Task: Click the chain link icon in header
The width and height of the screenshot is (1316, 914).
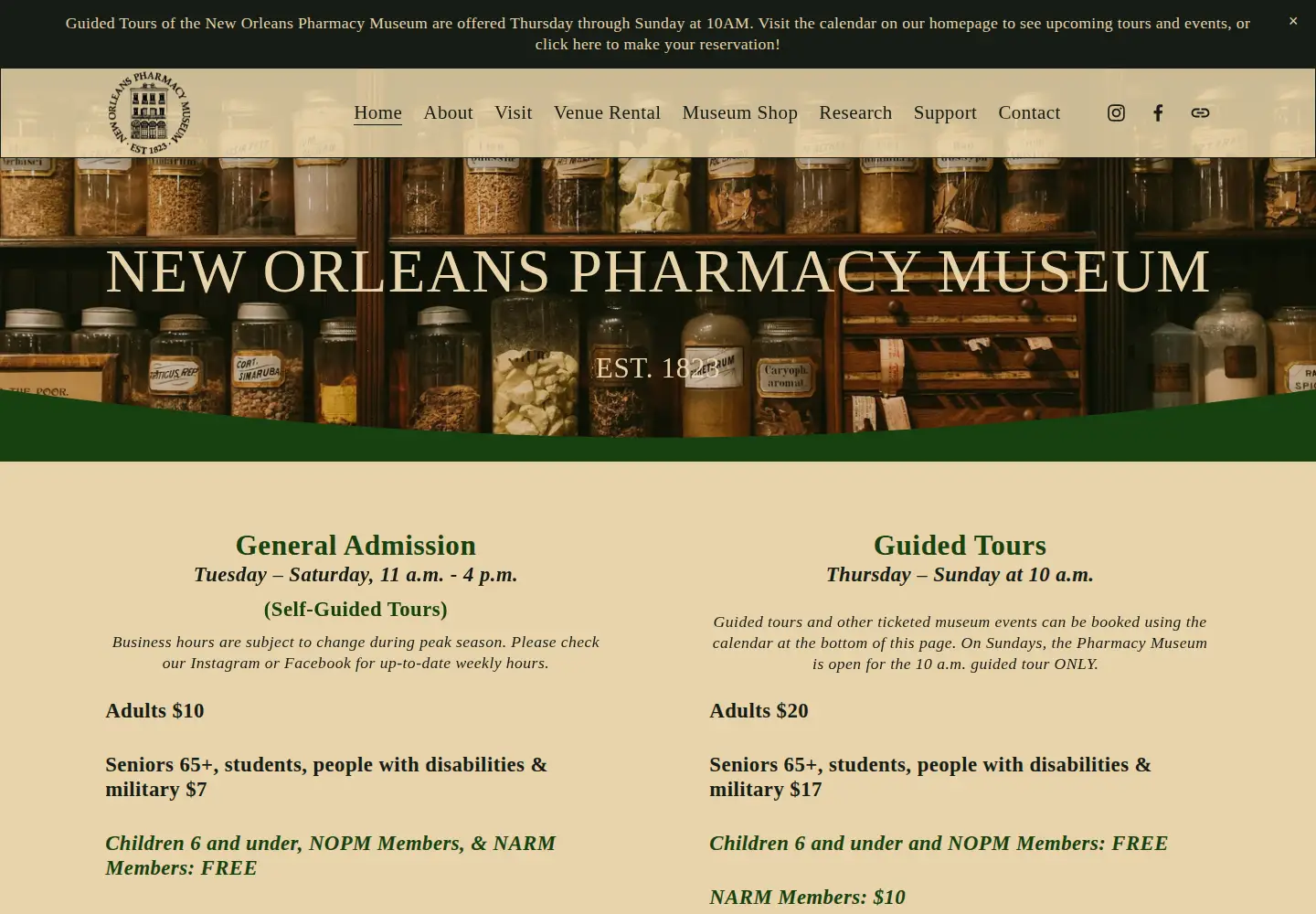Action: (1200, 112)
